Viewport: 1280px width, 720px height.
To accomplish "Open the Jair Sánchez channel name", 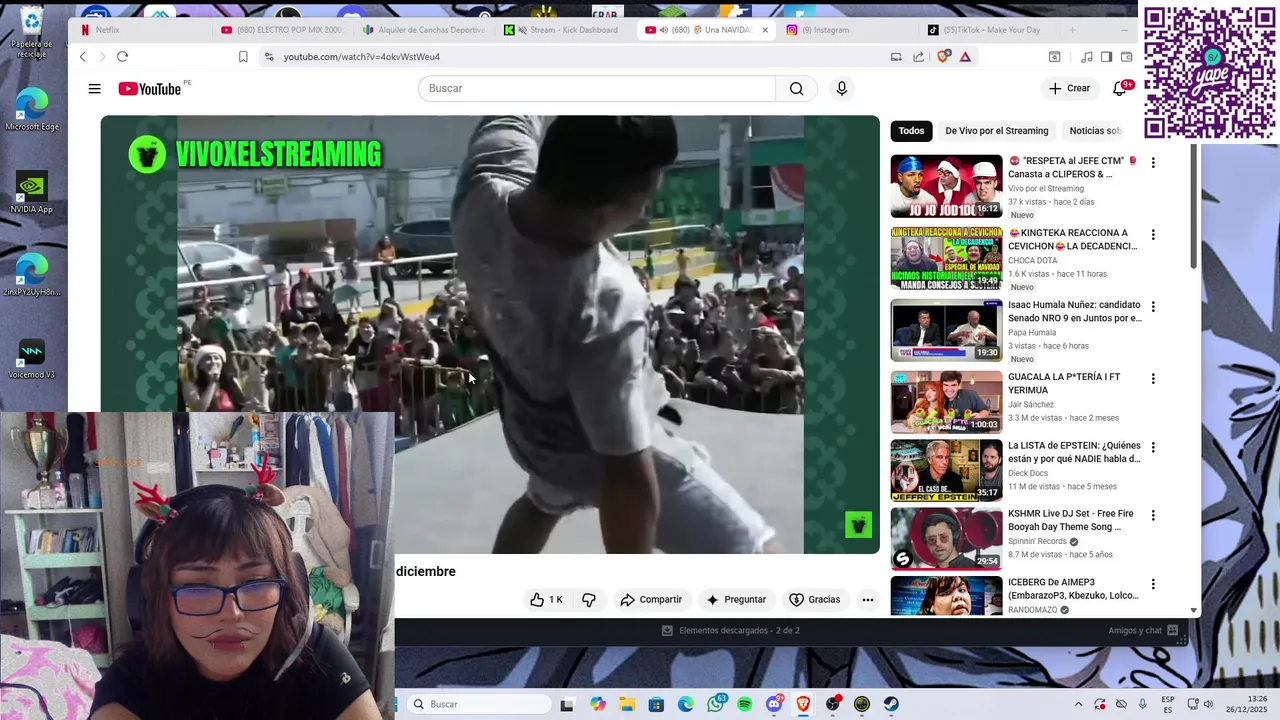I will (x=1031, y=405).
